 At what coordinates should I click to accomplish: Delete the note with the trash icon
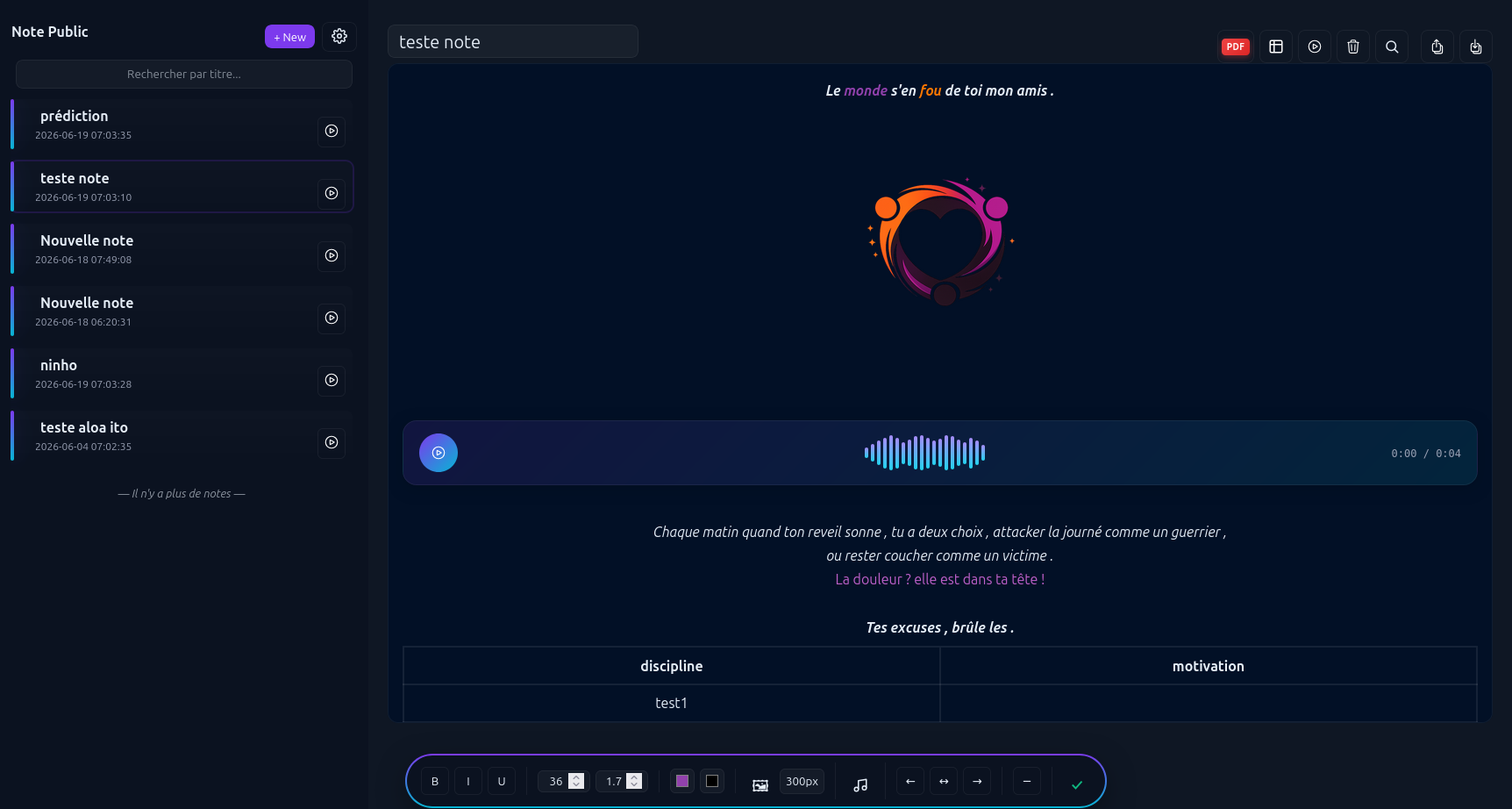click(1353, 47)
